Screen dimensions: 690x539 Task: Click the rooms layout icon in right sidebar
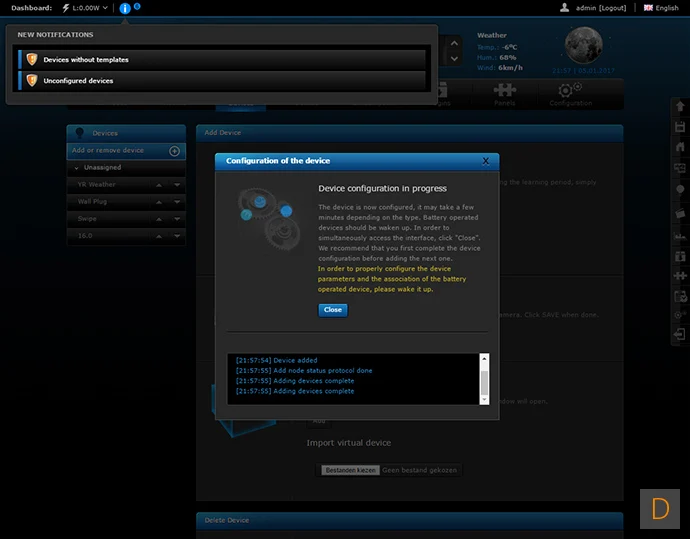[x=680, y=168]
